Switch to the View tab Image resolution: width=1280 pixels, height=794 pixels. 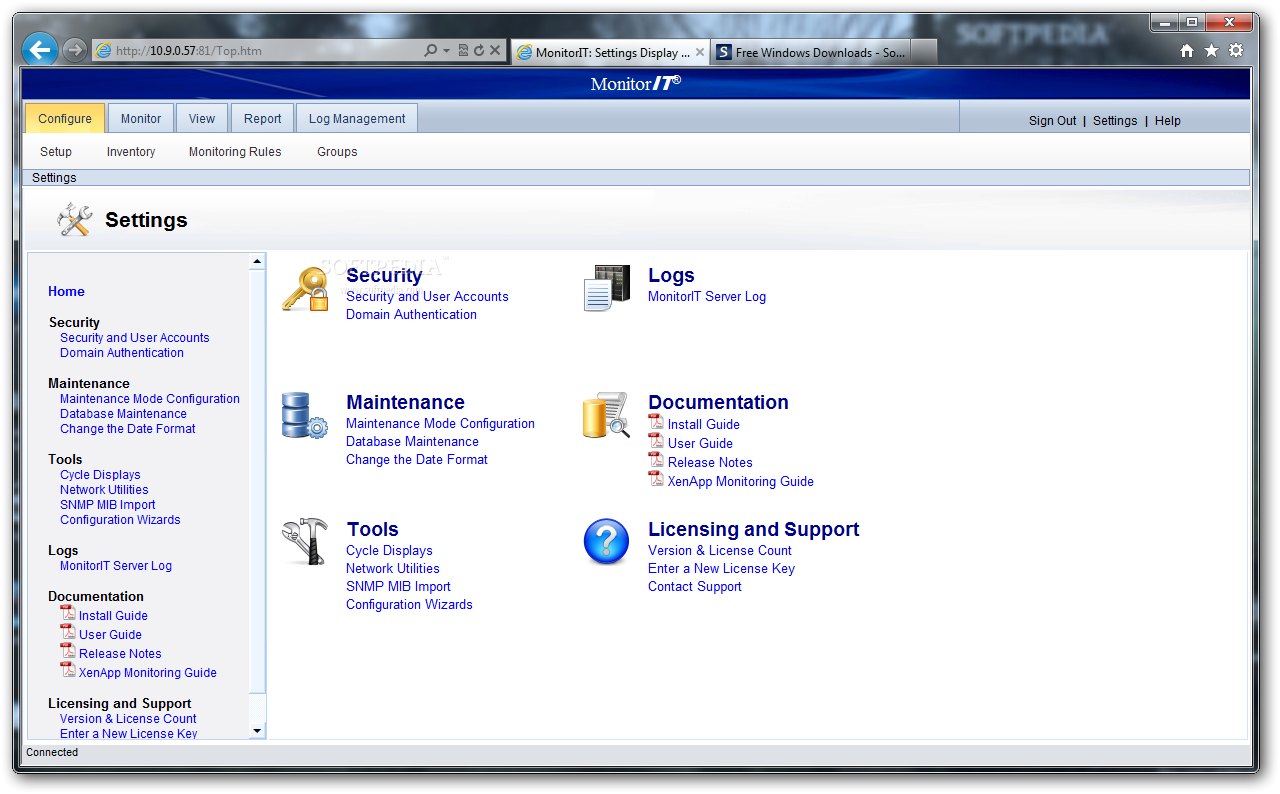tap(202, 118)
